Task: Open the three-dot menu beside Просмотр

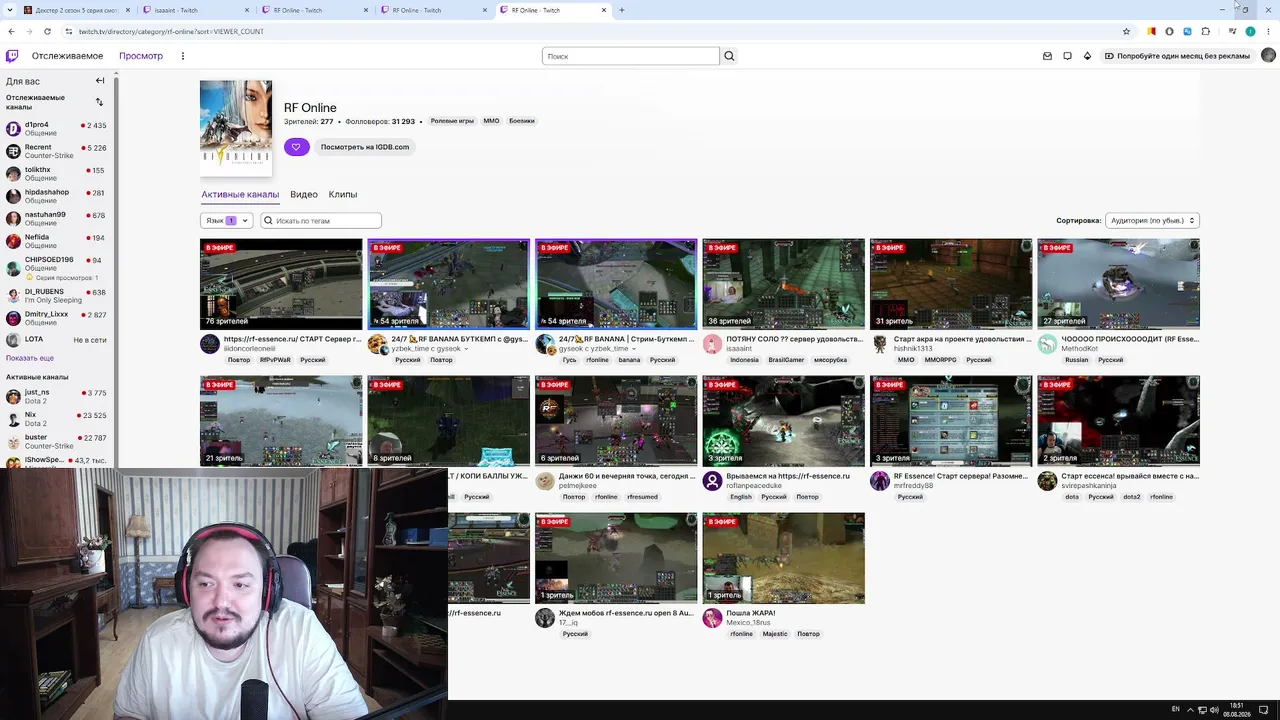Action: coord(183,56)
